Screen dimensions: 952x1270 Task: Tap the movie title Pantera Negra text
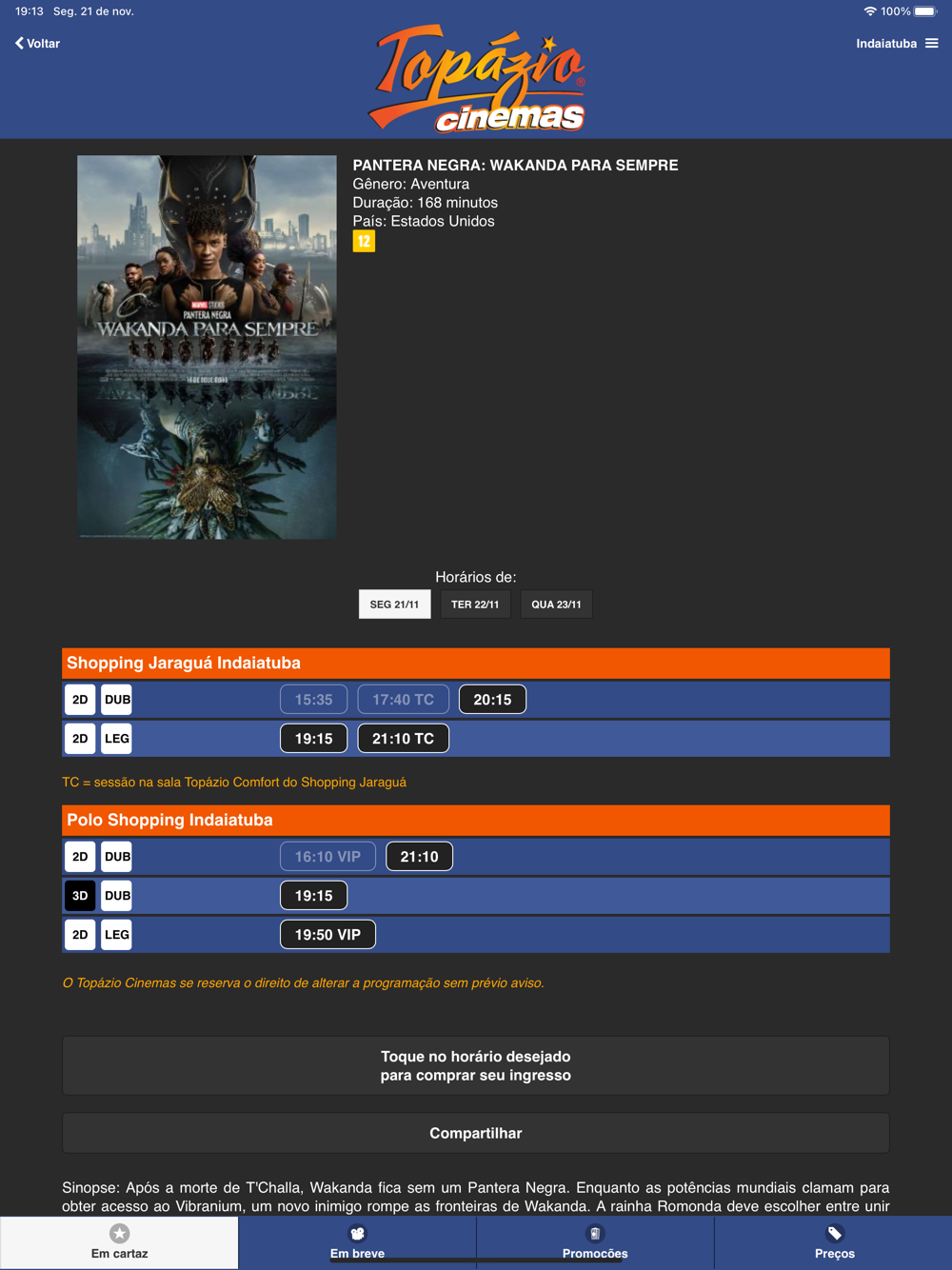(x=515, y=166)
